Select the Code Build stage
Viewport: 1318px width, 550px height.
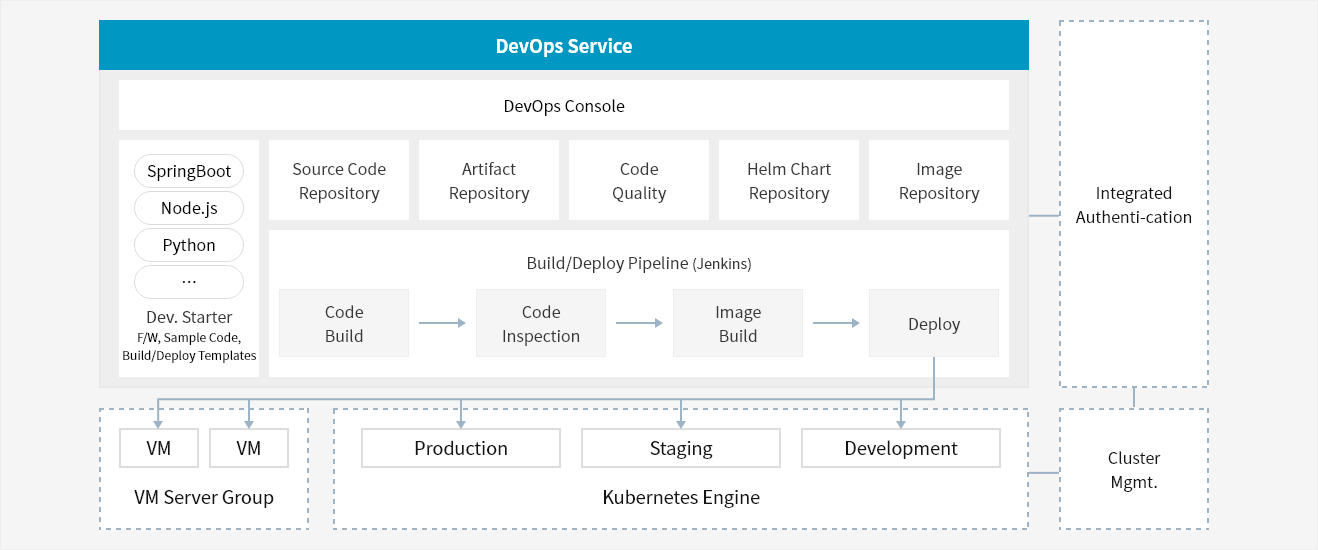point(344,323)
